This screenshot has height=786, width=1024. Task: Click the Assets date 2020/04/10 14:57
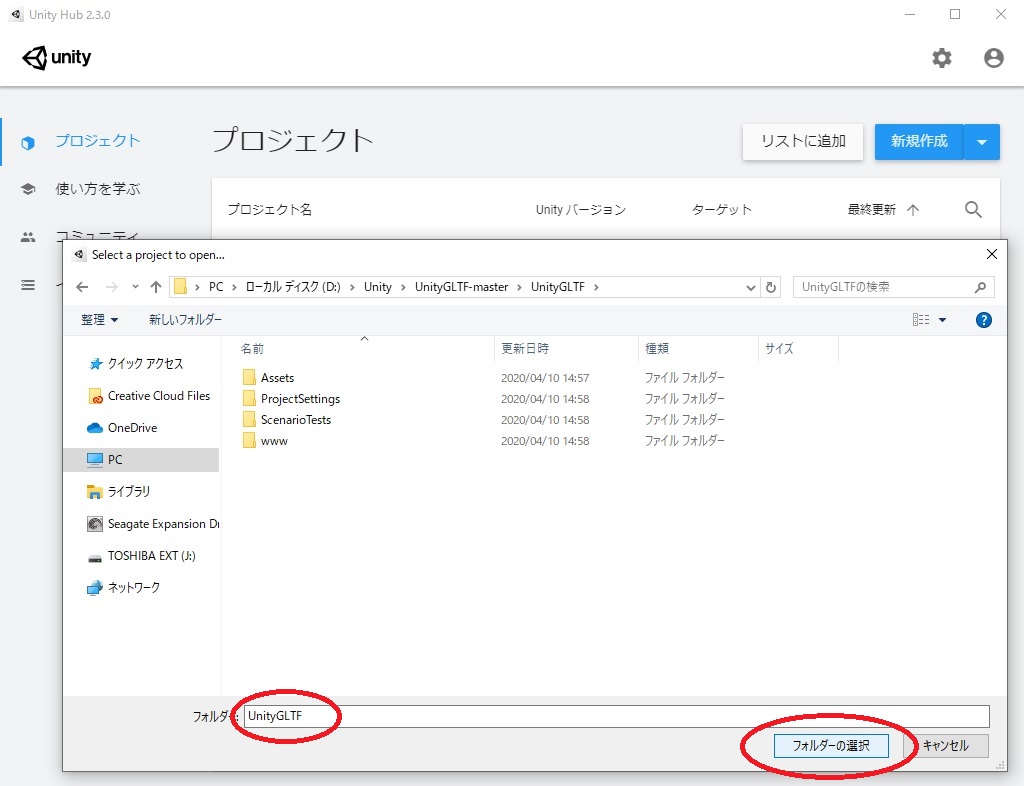[x=545, y=378]
